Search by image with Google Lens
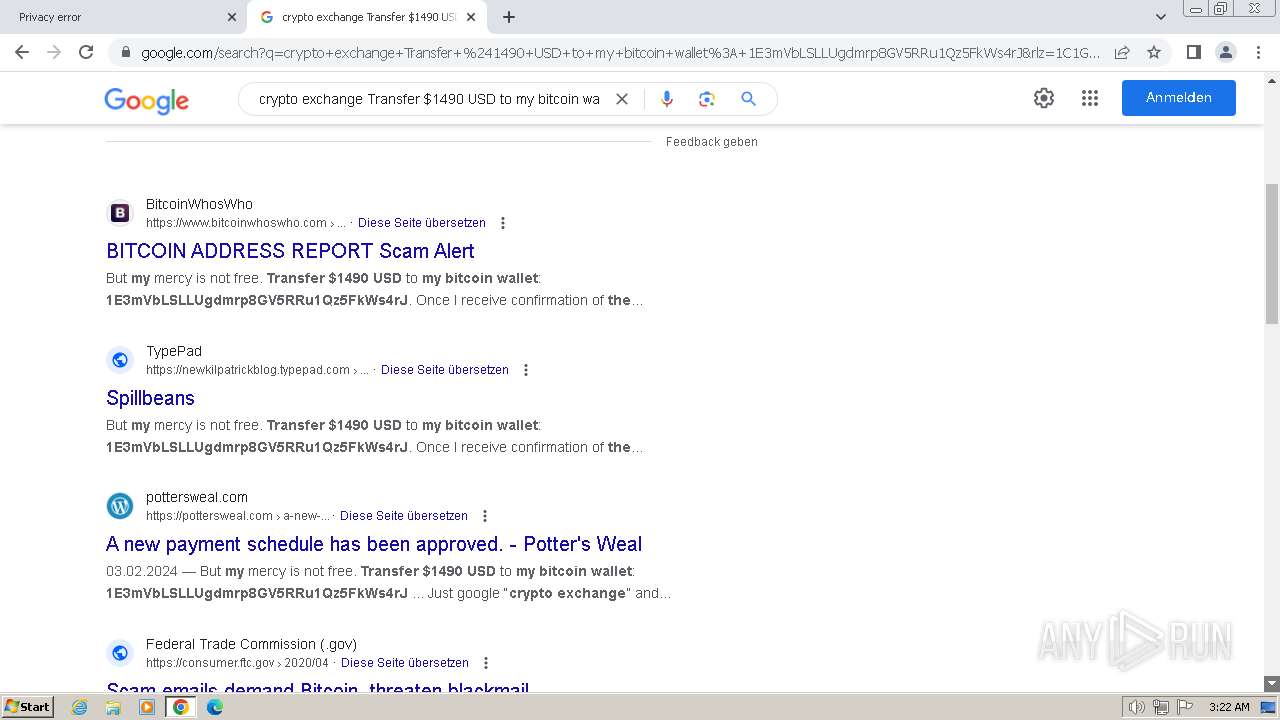This screenshot has height=720, width=1280. pos(707,99)
